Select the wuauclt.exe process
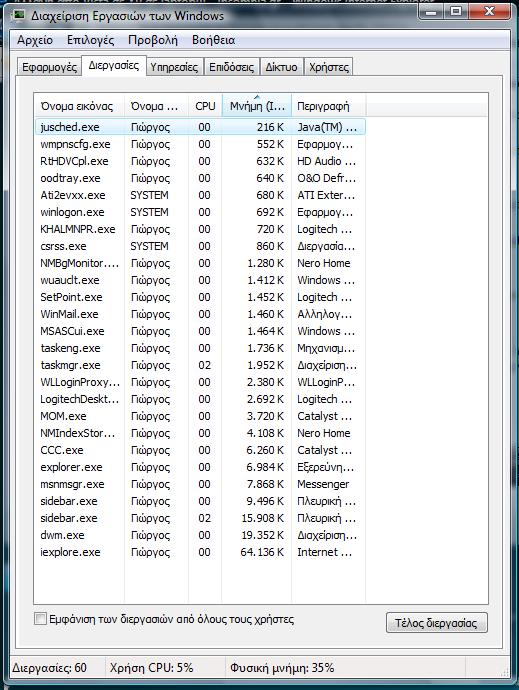This screenshot has height=690, width=519. point(200,280)
